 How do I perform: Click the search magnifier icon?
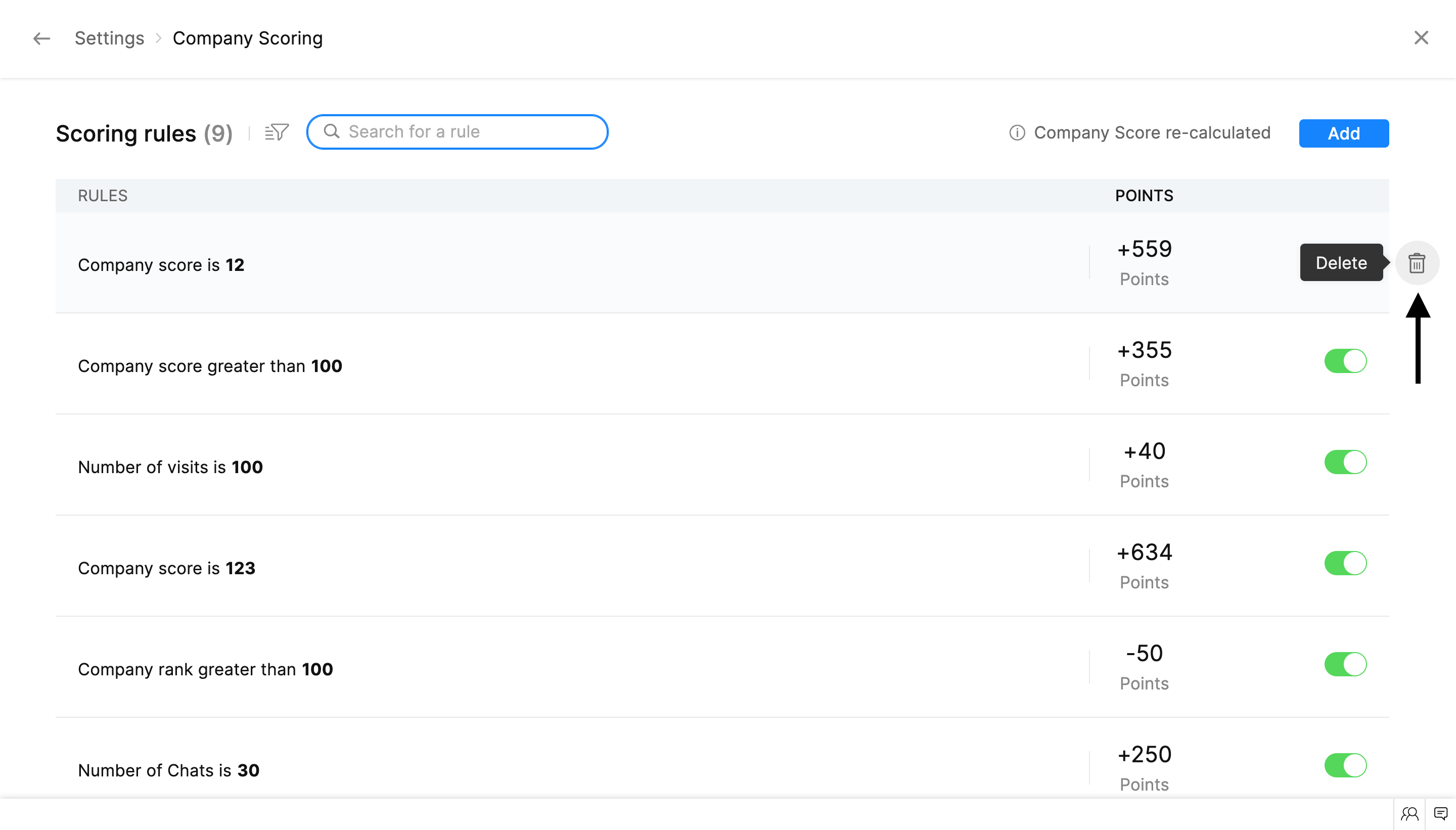pos(332,132)
